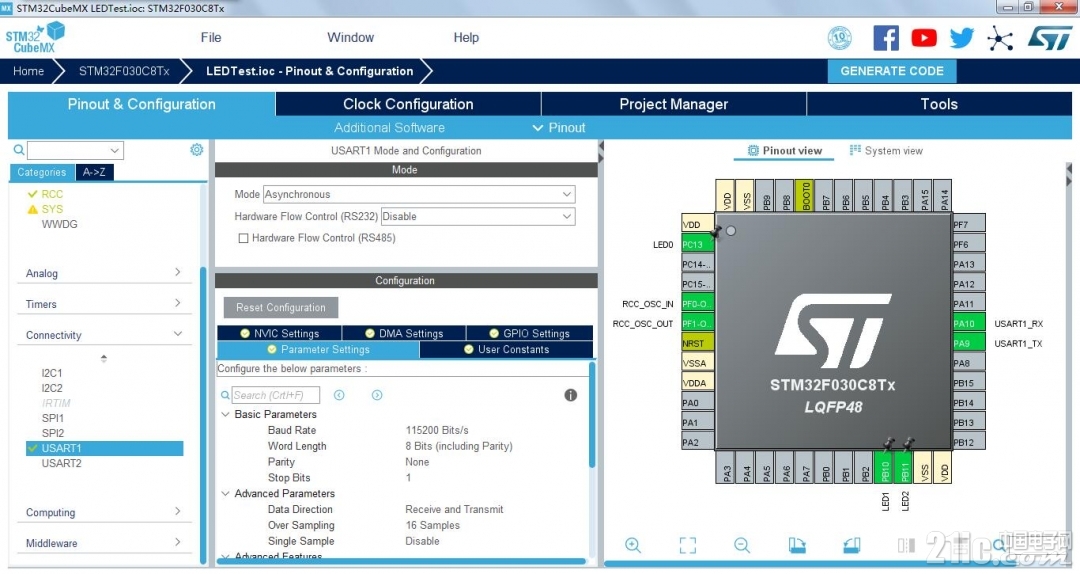Image resolution: width=1080 pixels, height=574 pixels.
Task: Select the PA9 USART1_TX pin
Action: pos(968,343)
